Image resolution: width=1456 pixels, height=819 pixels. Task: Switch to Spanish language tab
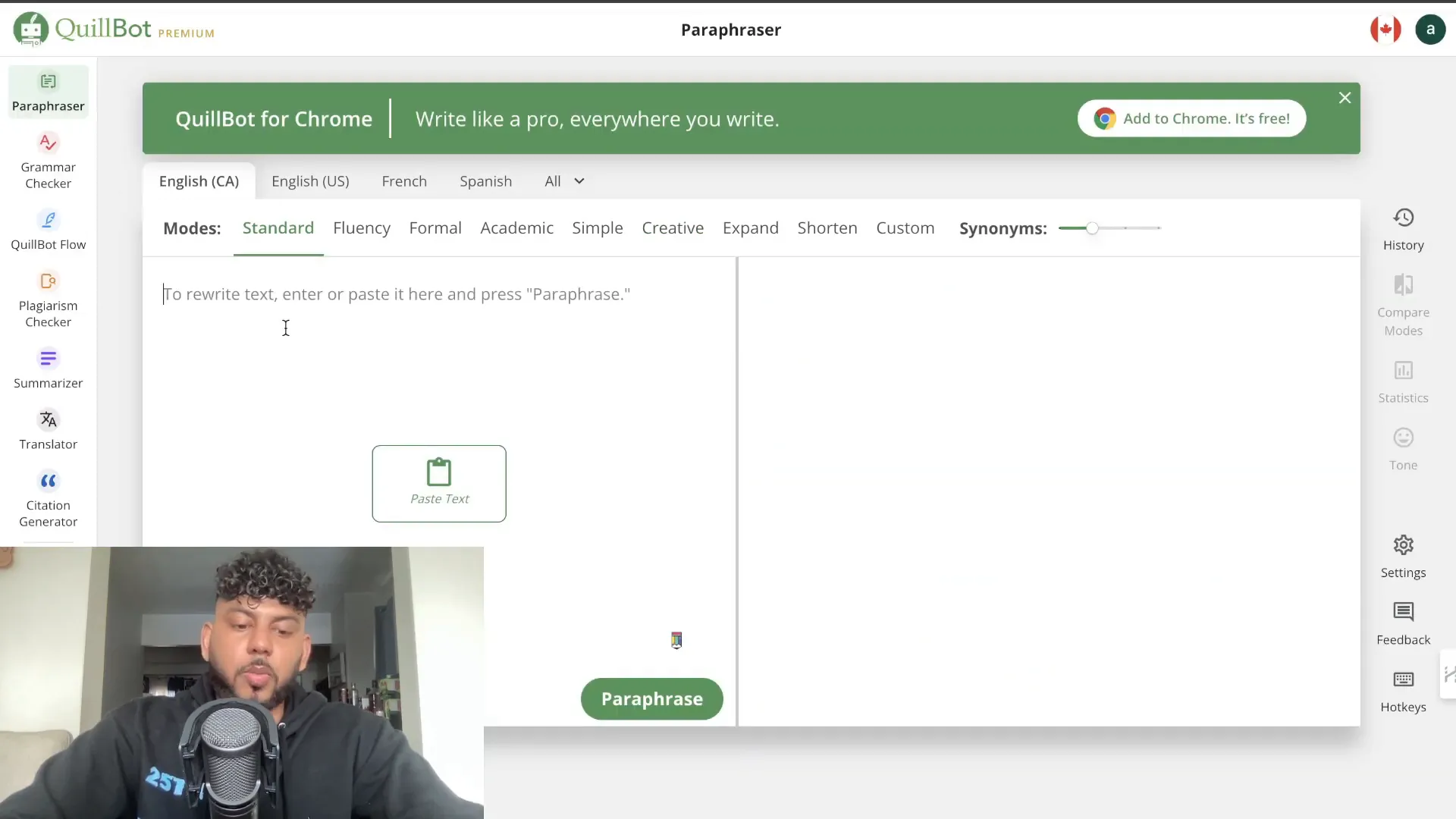pyautogui.click(x=486, y=180)
